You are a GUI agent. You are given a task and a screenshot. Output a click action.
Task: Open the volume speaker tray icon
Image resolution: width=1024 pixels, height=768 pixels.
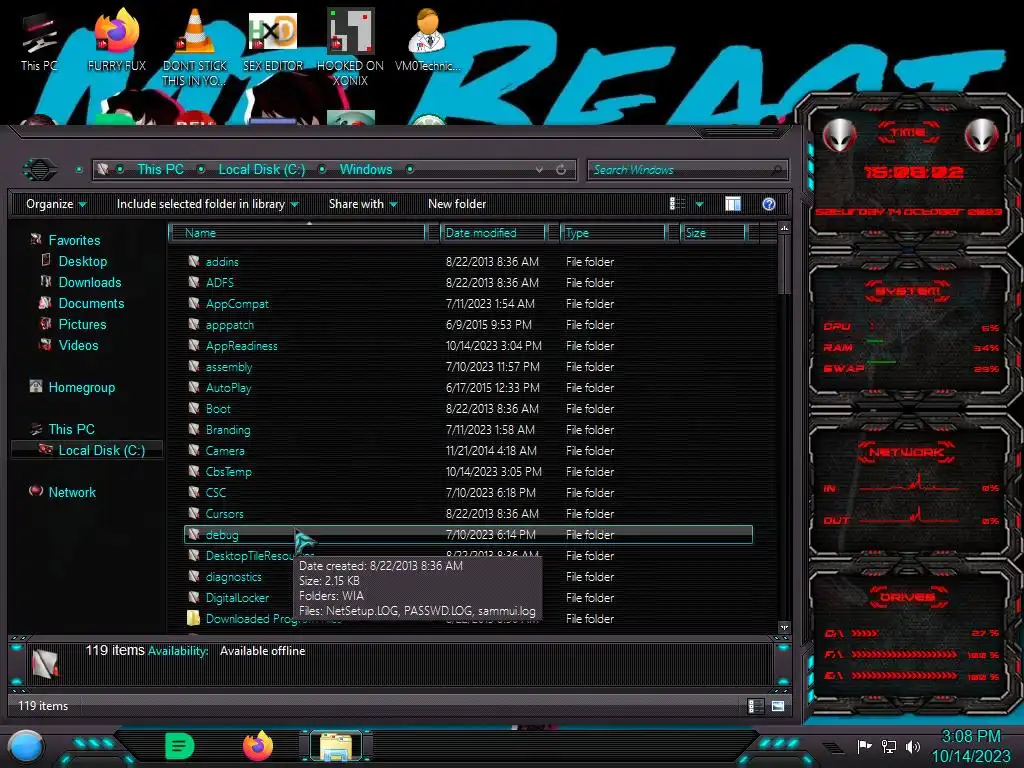(x=913, y=746)
